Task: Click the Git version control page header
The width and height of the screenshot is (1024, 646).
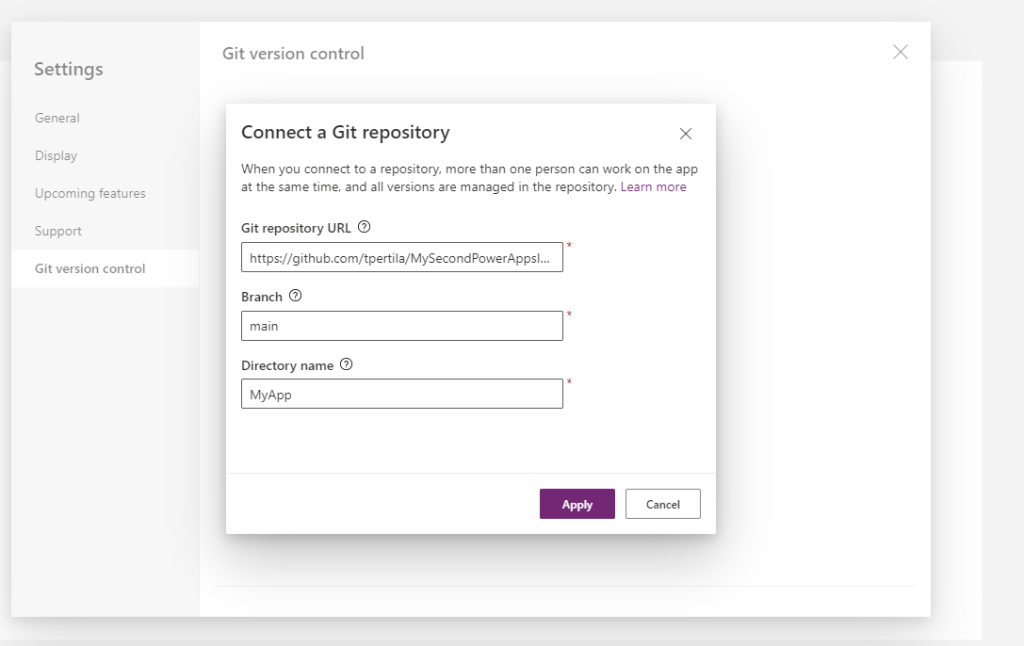Action: (293, 53)
